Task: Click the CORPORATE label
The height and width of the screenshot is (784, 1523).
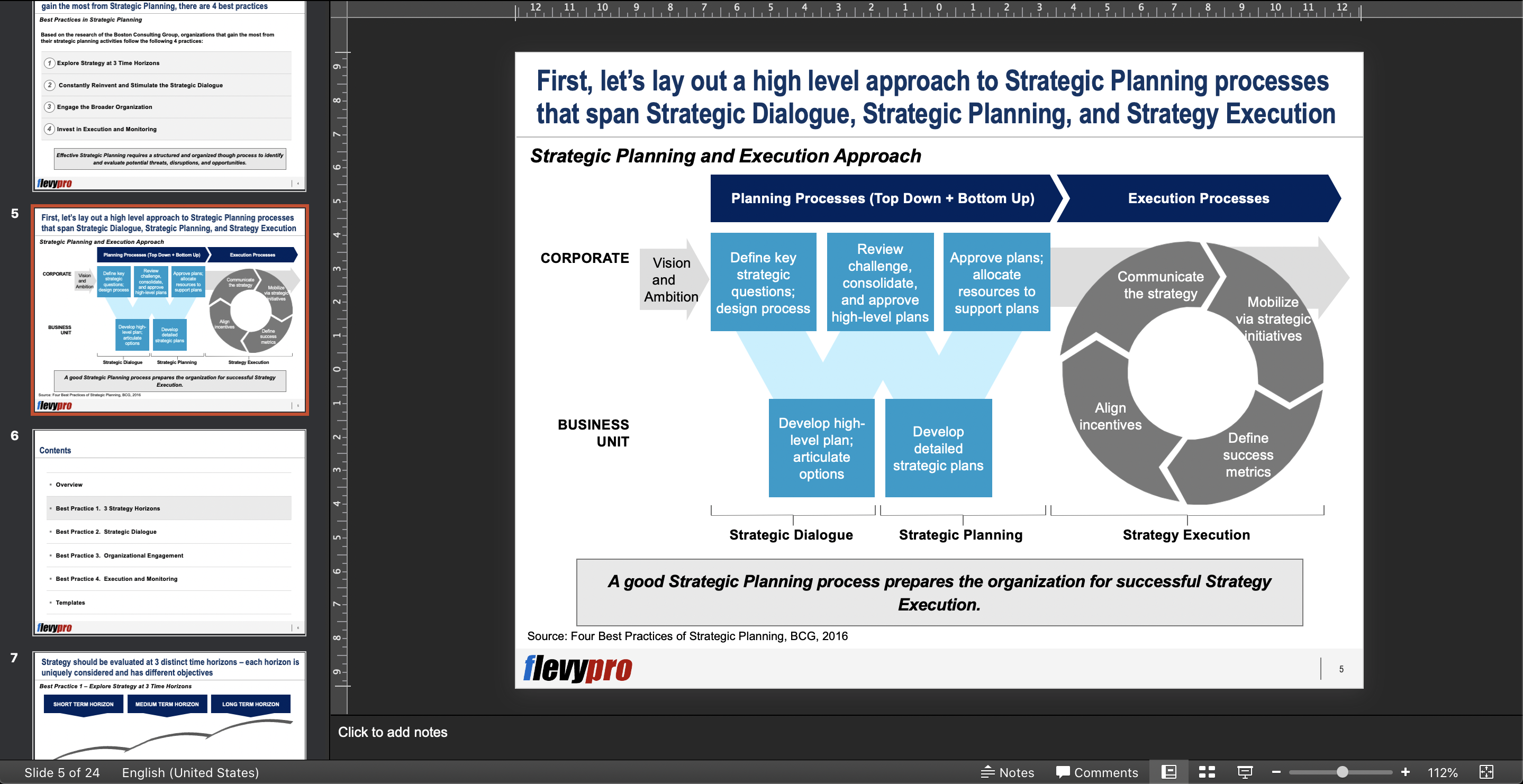Action: [x=584, y=258]
